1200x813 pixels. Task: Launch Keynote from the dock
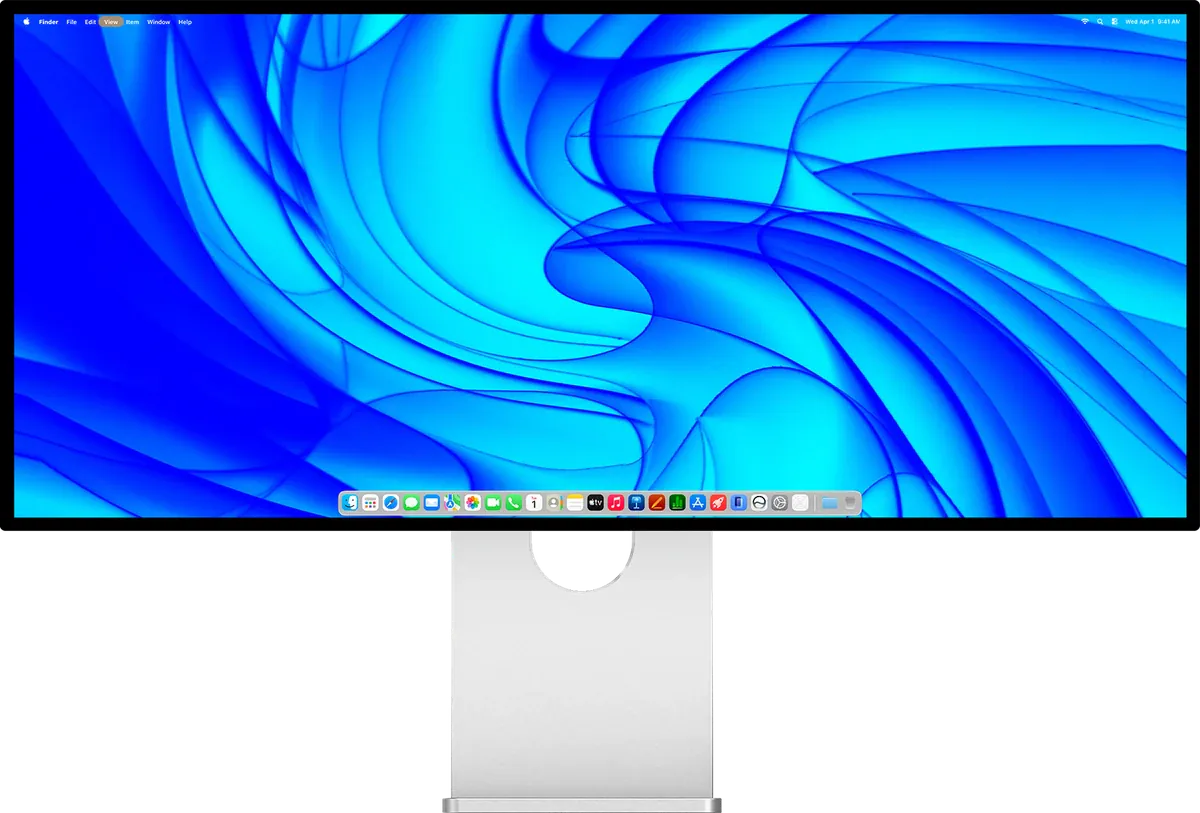(x=636, y=503)
